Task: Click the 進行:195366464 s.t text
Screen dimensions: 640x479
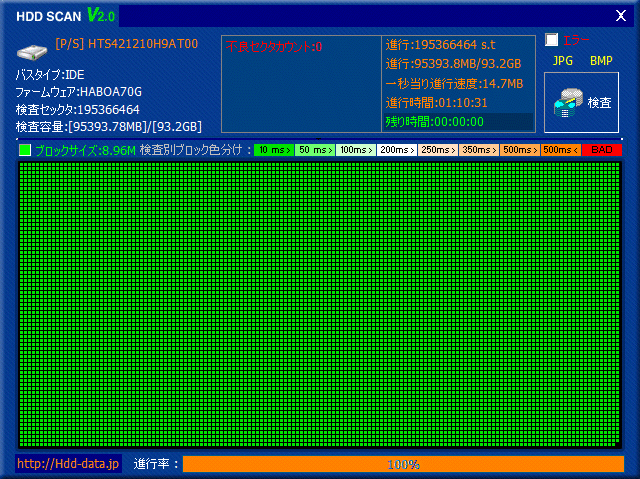Action: click(x=440, y=44)
